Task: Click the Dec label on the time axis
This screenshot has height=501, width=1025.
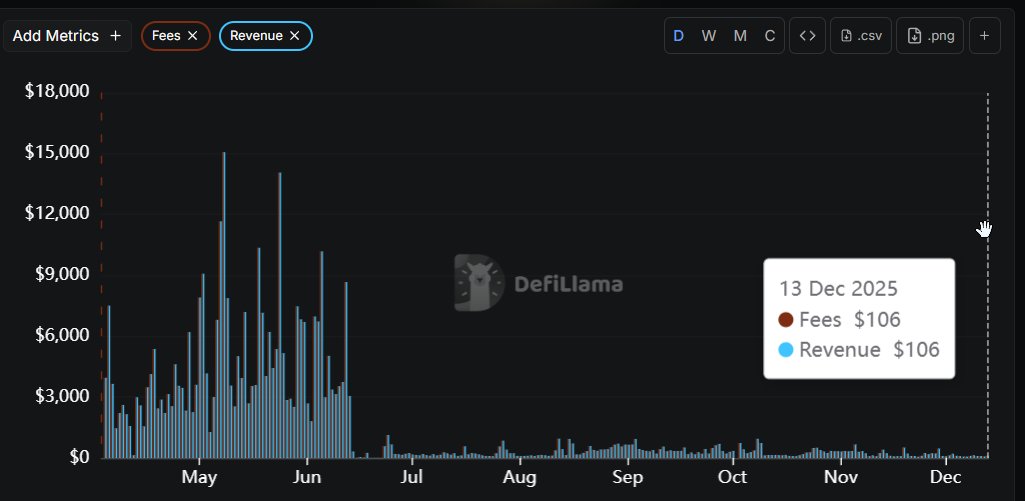Action: pos(946,477)
